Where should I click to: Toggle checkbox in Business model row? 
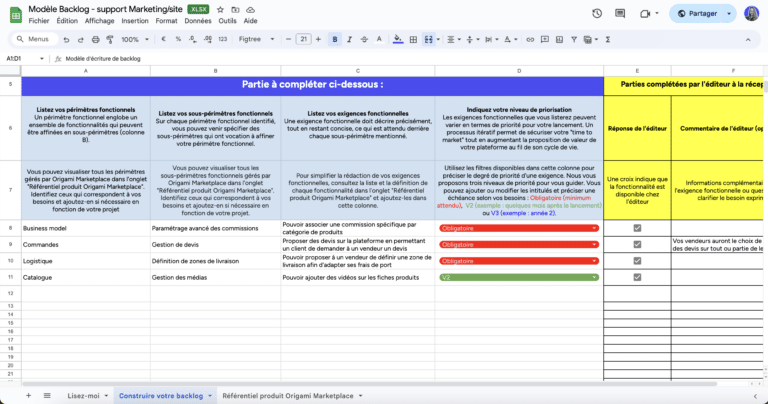pos(637,228)
